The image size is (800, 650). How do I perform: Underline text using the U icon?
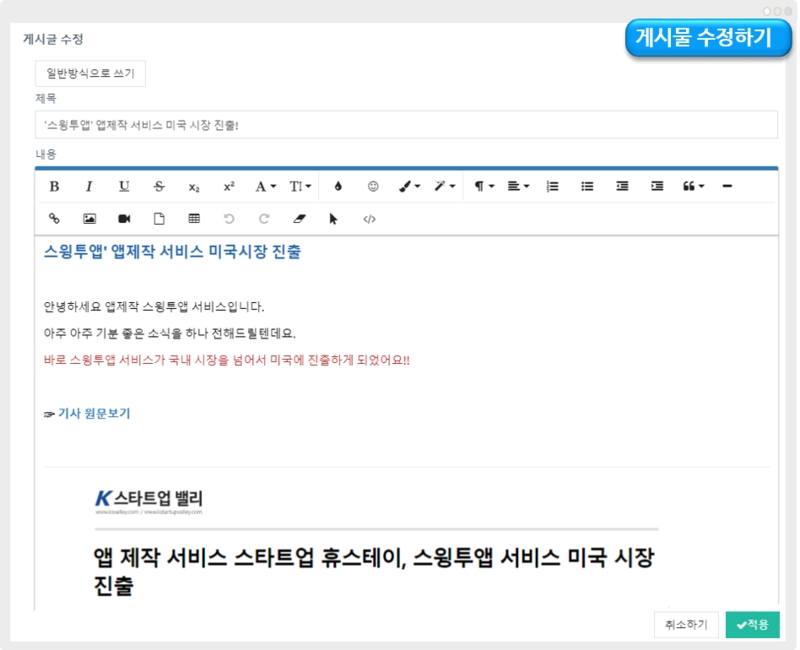[124, 186]
